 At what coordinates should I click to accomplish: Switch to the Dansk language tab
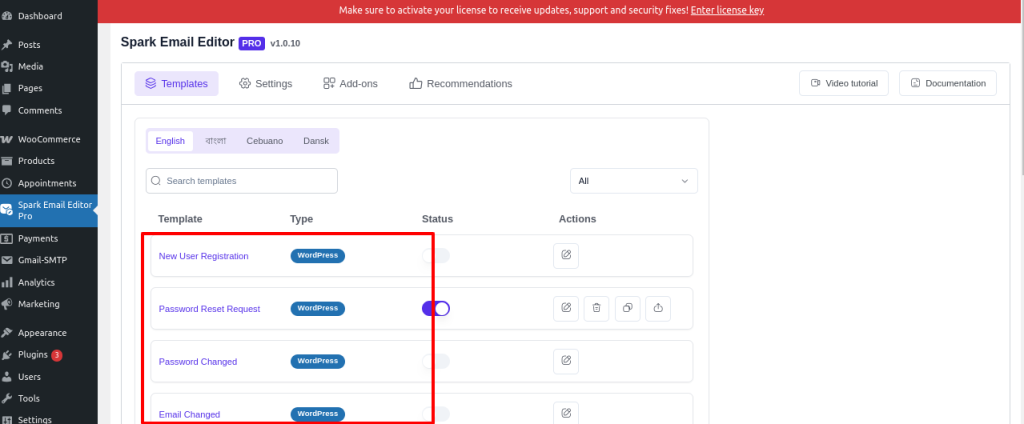click(316, 141)
